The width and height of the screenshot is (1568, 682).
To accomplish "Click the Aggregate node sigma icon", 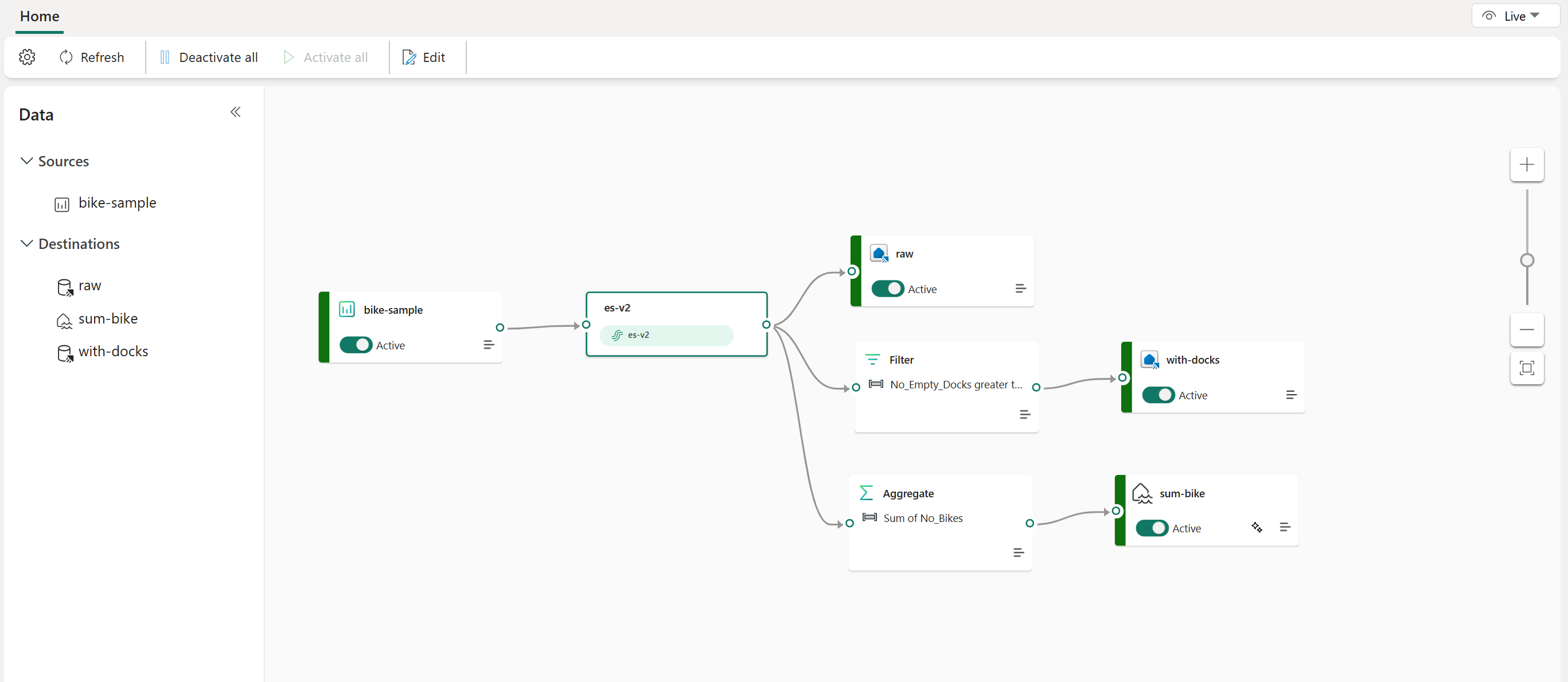I will [866, 493].
